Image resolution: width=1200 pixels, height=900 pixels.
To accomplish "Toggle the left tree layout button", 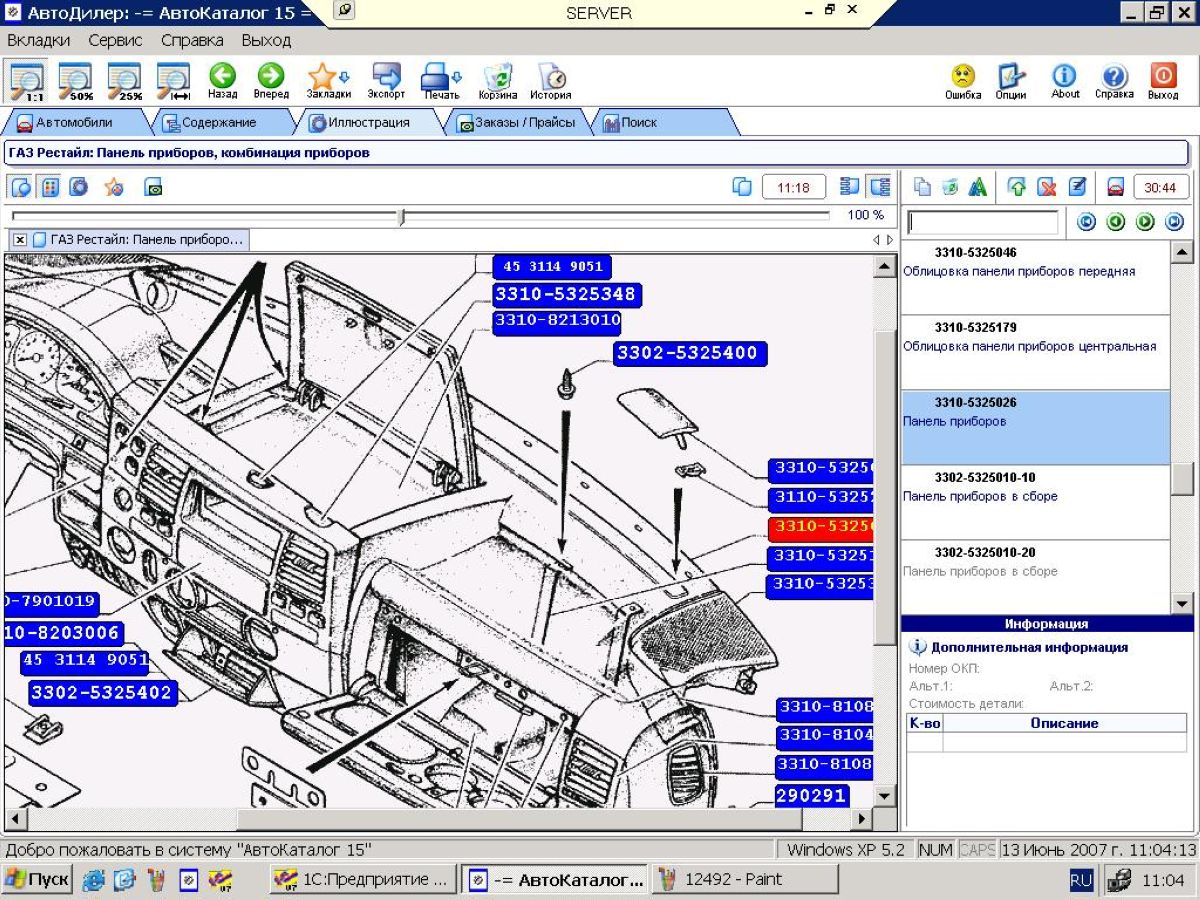I will point(850,187).
